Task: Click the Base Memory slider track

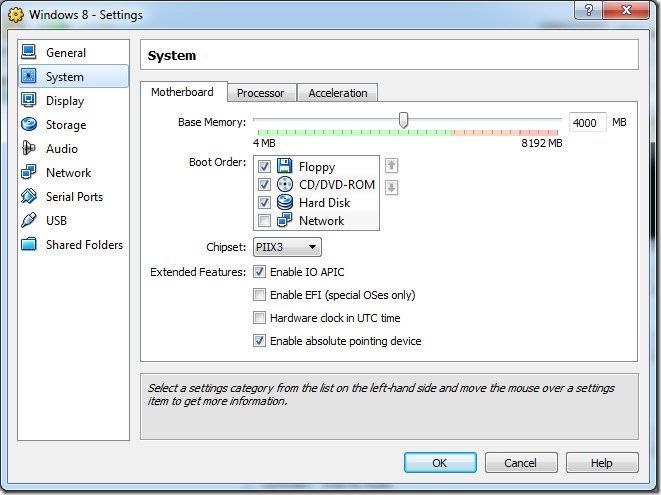Action: (x=407, y=120)
